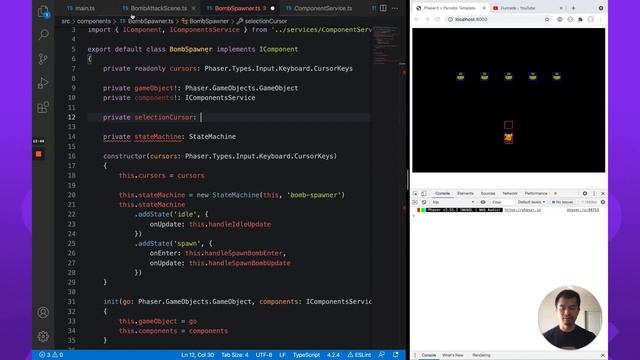Bookmark this page with the star icon
640x360 pixels.
click(547, 19)
